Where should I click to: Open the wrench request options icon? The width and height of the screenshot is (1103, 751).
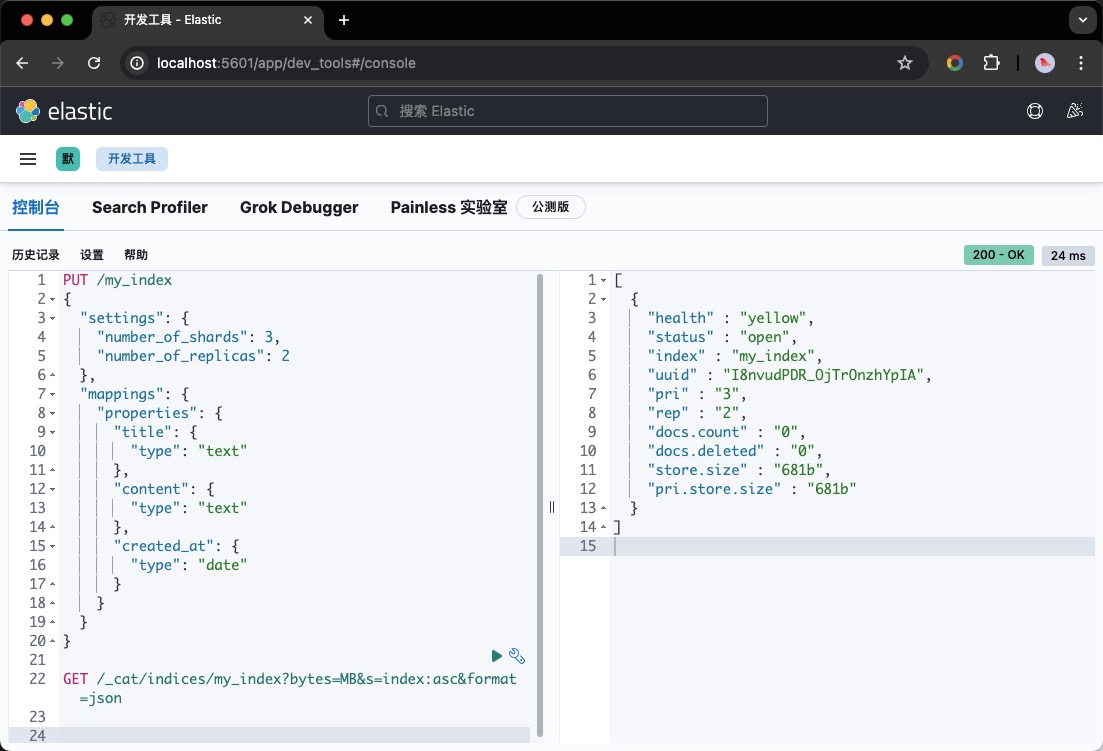(x=517, y=656)
